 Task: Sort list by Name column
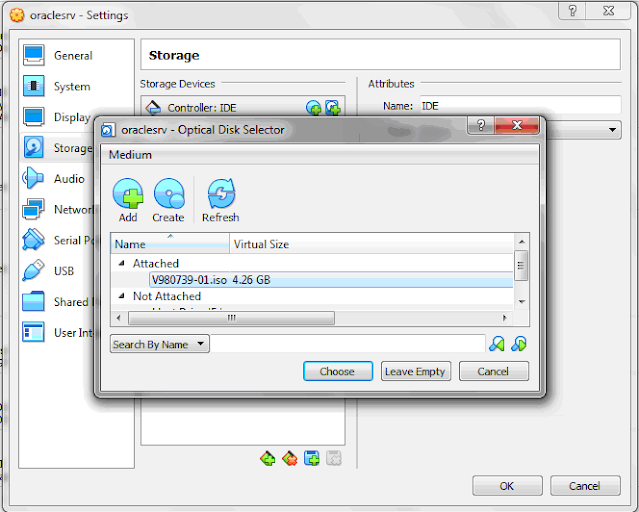[x=170, y=244]
